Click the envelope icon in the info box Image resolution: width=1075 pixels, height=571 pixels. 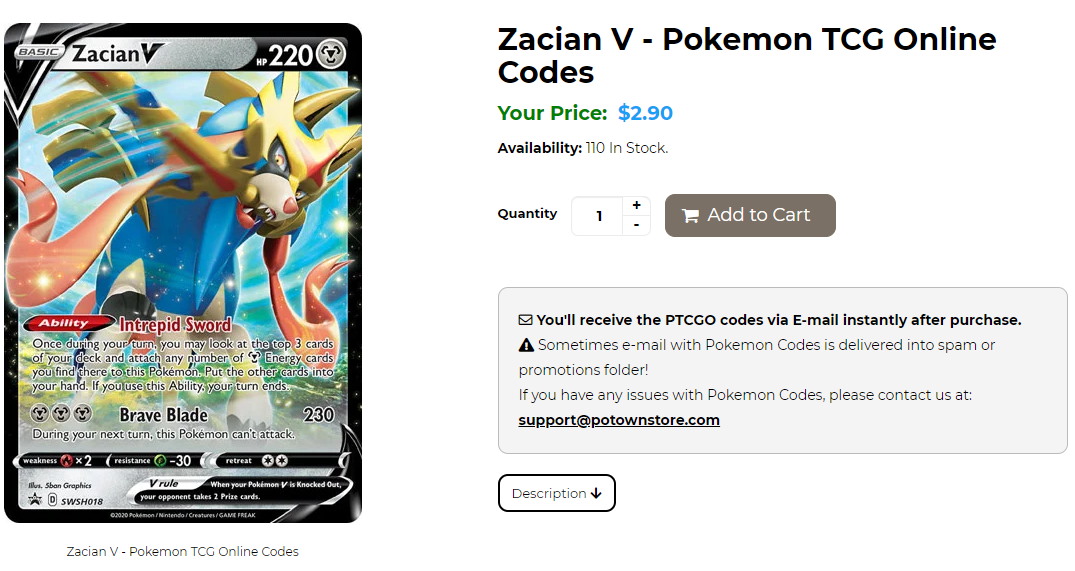pos(525,321)
